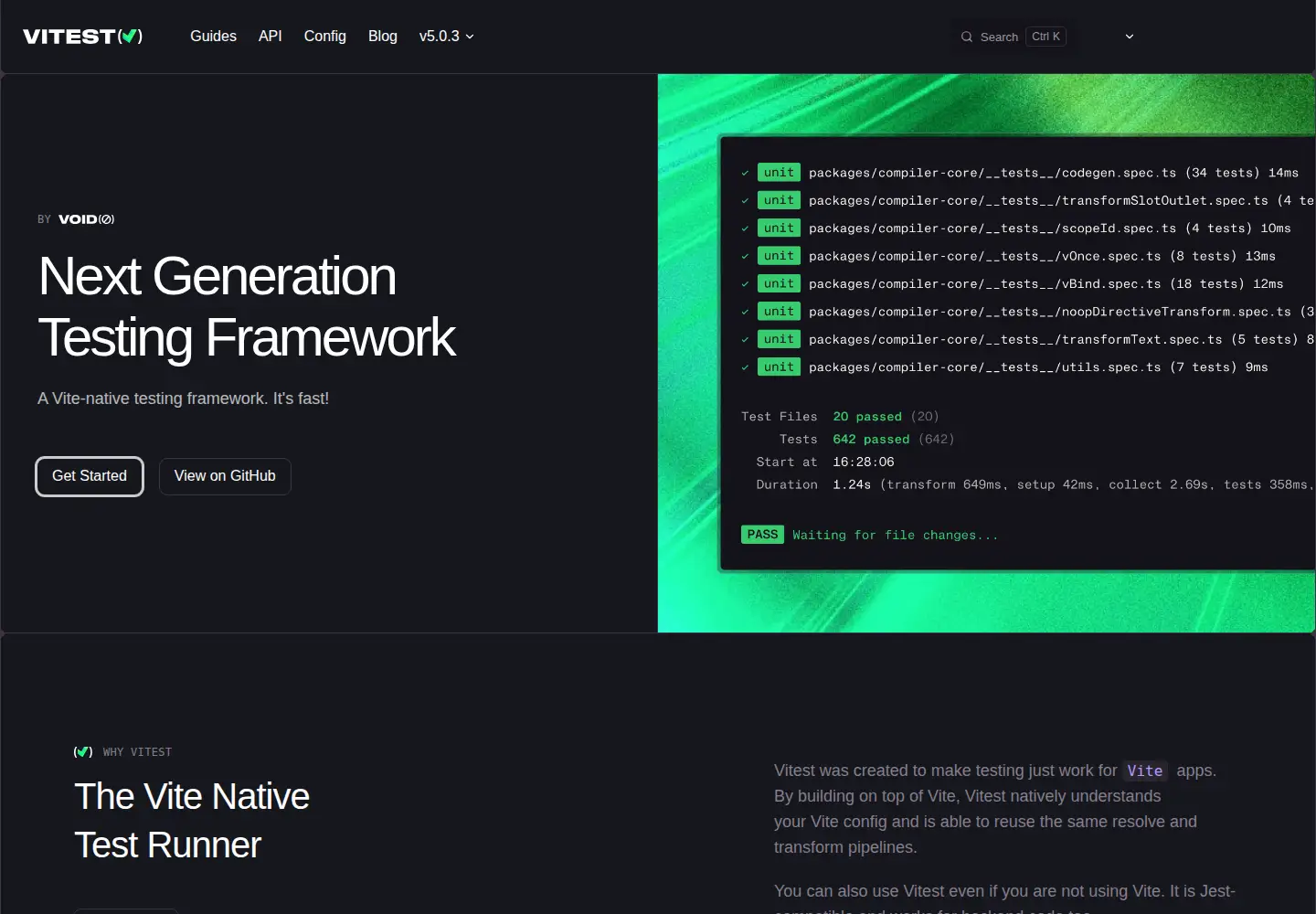Open the Config nav link

[324, 37]
